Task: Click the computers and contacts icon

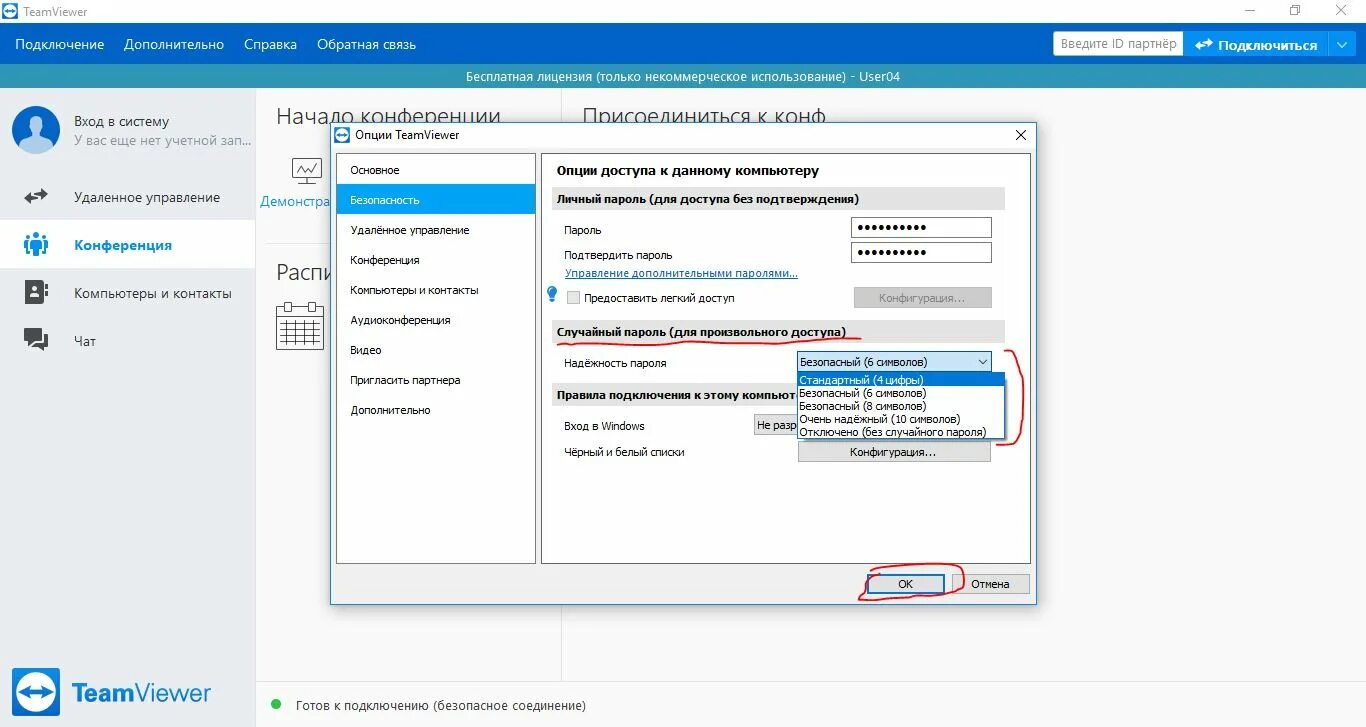Action: [36, 292]
